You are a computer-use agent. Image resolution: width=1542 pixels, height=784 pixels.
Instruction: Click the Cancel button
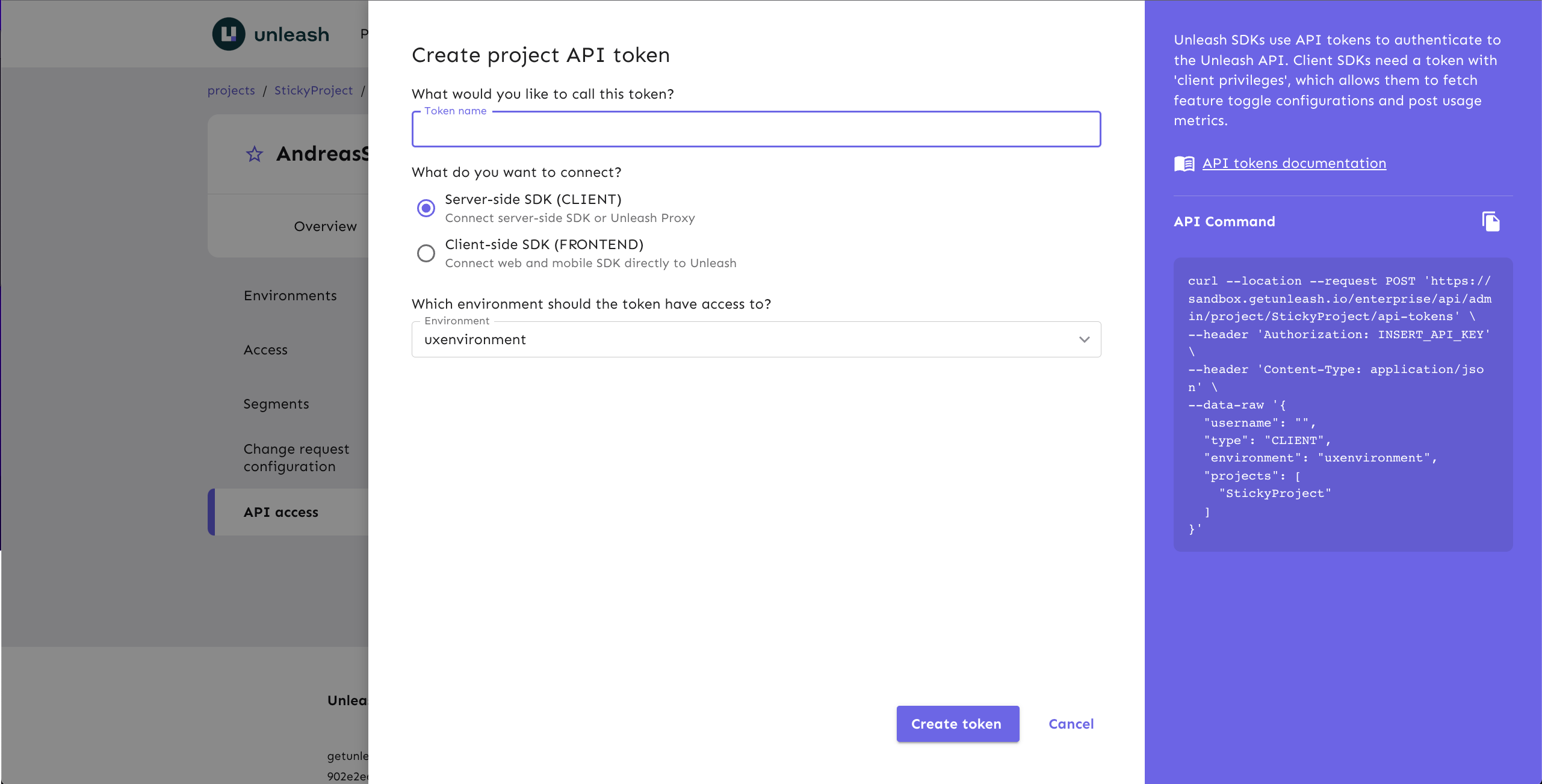point(1072,724)
